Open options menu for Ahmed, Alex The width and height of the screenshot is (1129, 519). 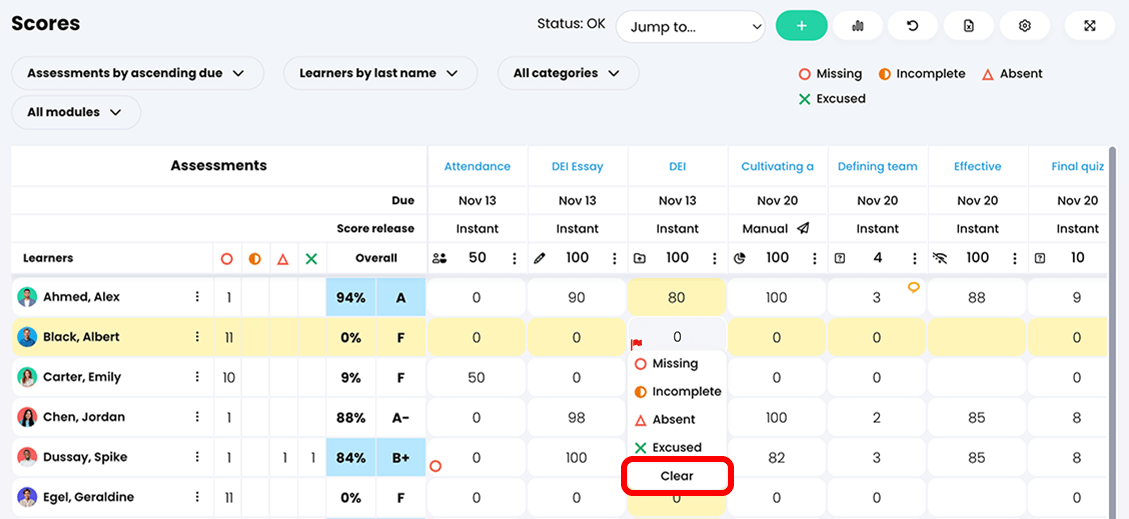coord(197,297)
